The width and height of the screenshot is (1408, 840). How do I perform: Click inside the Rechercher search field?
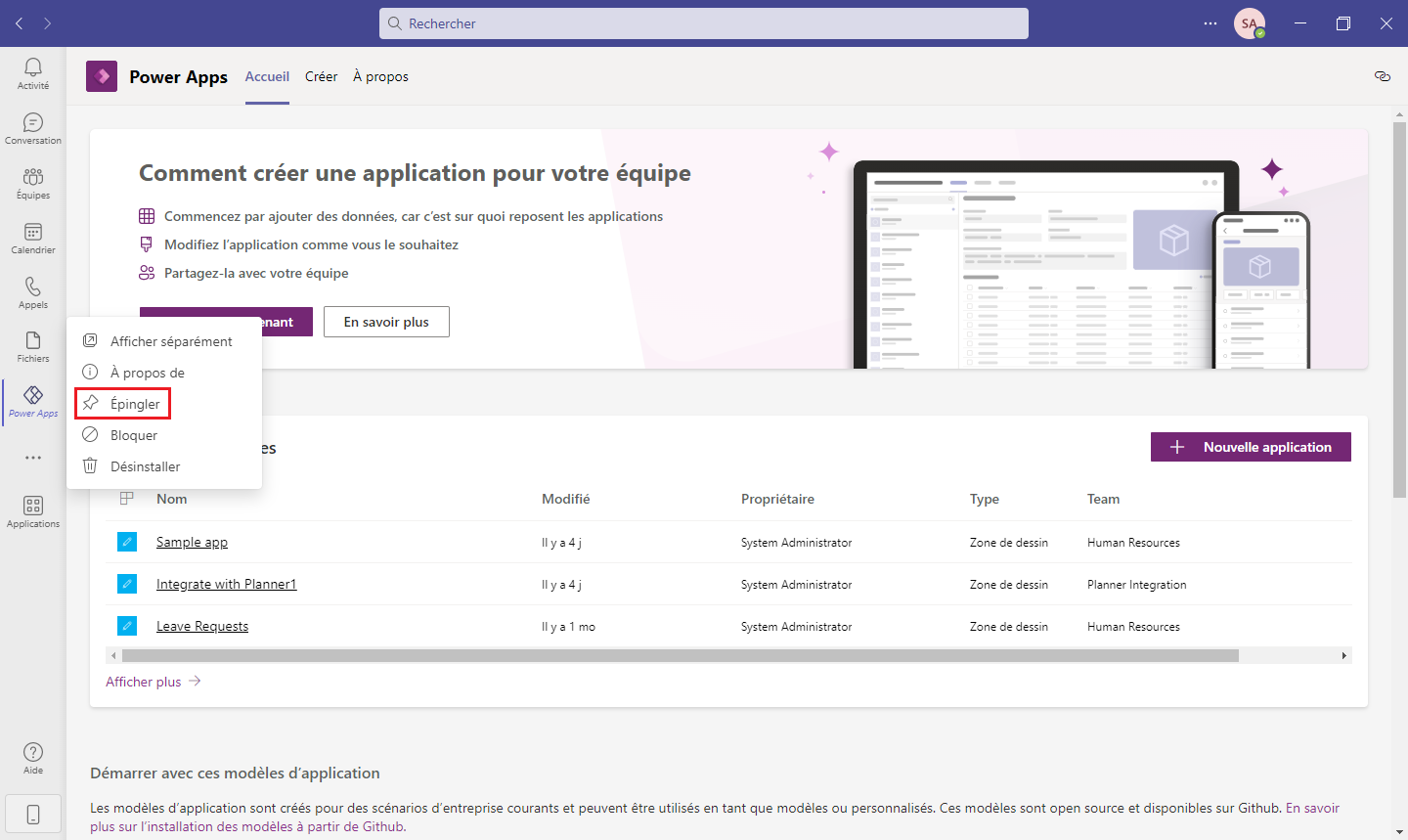[x=703, y=22]
